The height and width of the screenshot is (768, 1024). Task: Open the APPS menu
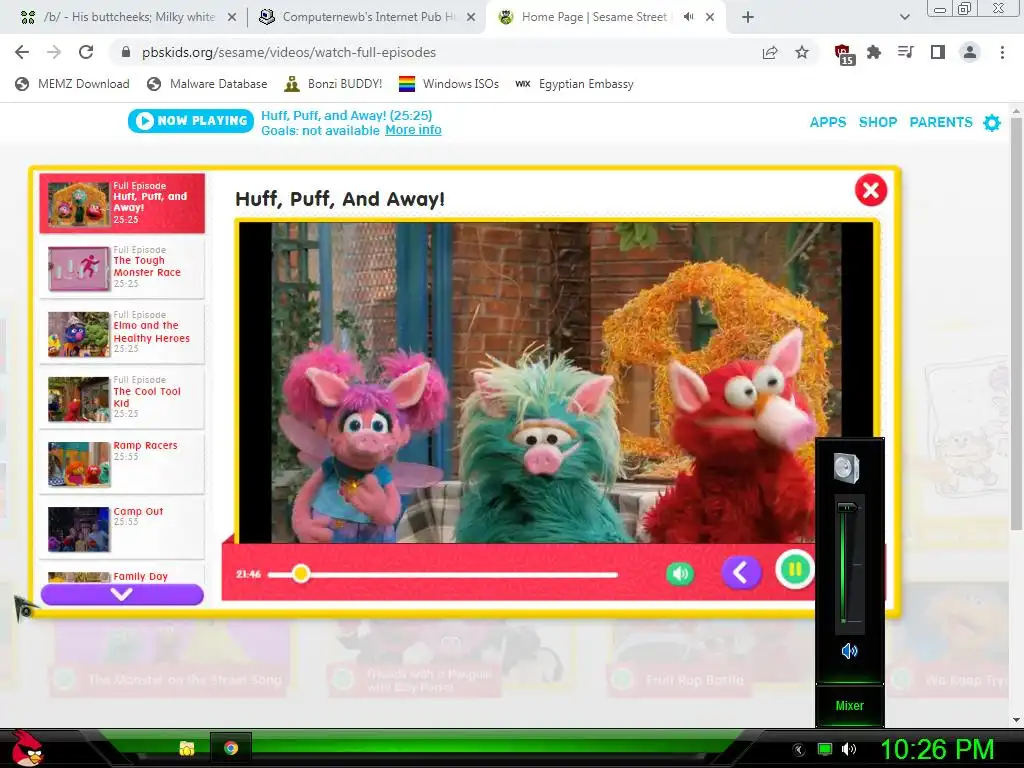coord(827,122)
